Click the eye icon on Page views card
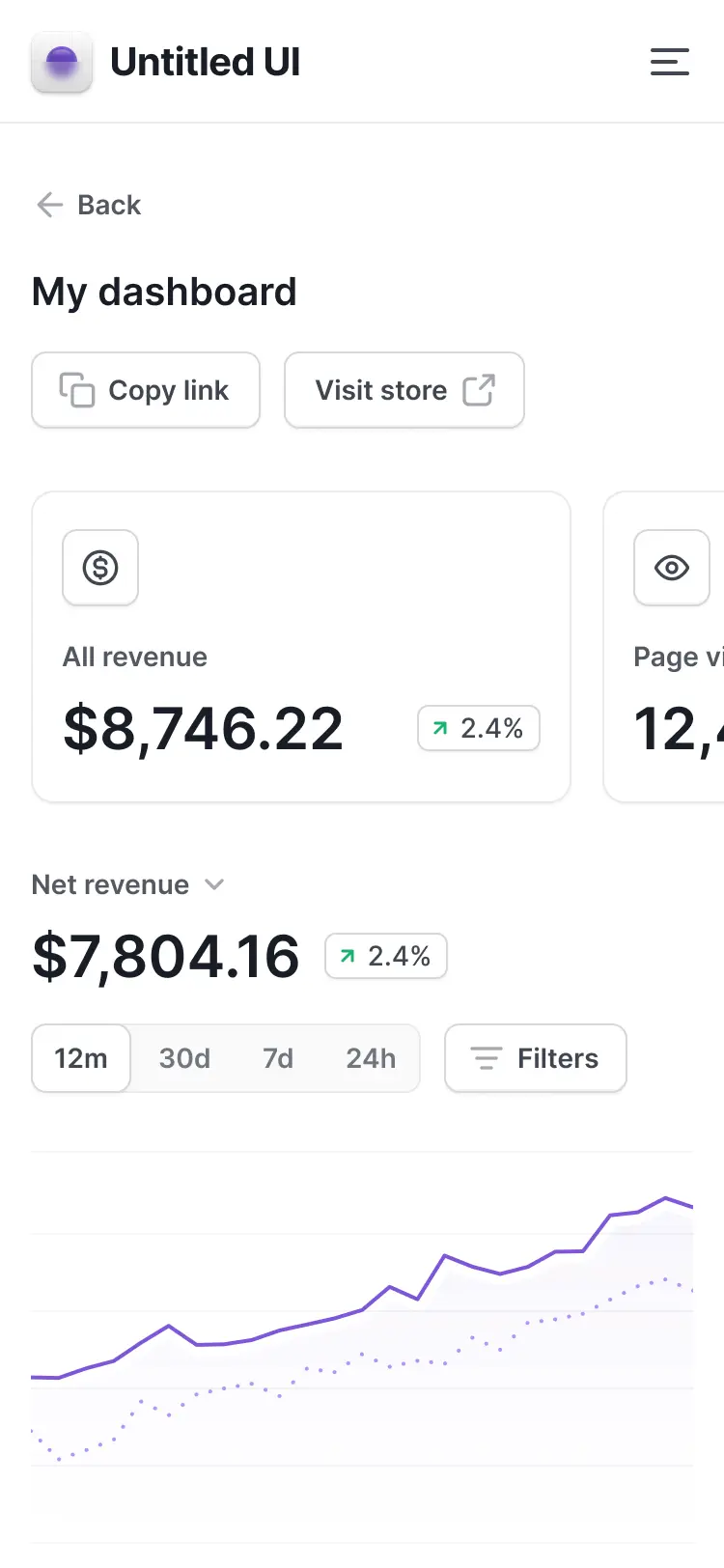 click(672, 568)
